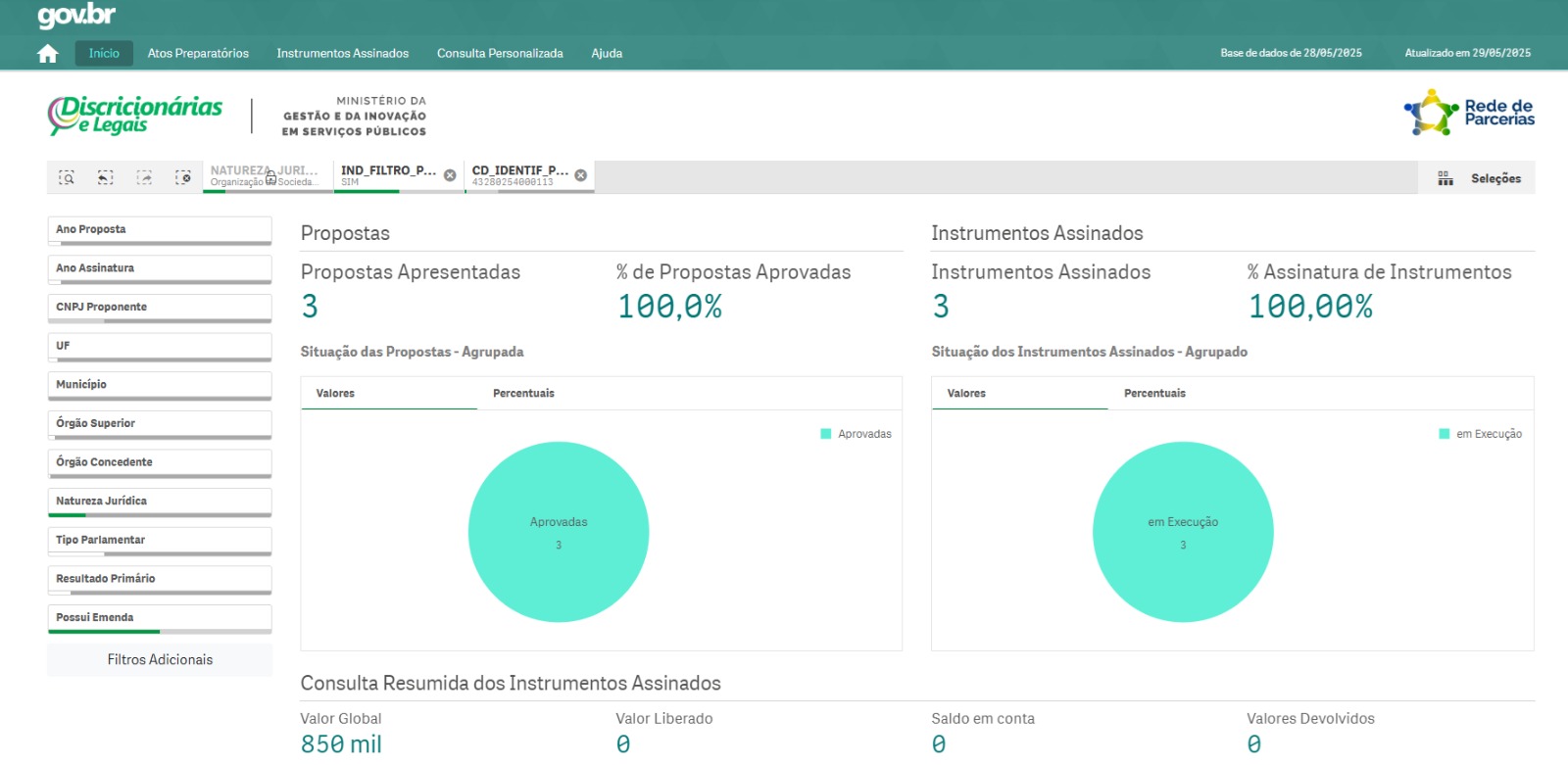Viewport: 1568px width, 765px height.
Task: Click Situação dos Instrumentos Assinados - Agrupado title
Action: point(1089,352)
